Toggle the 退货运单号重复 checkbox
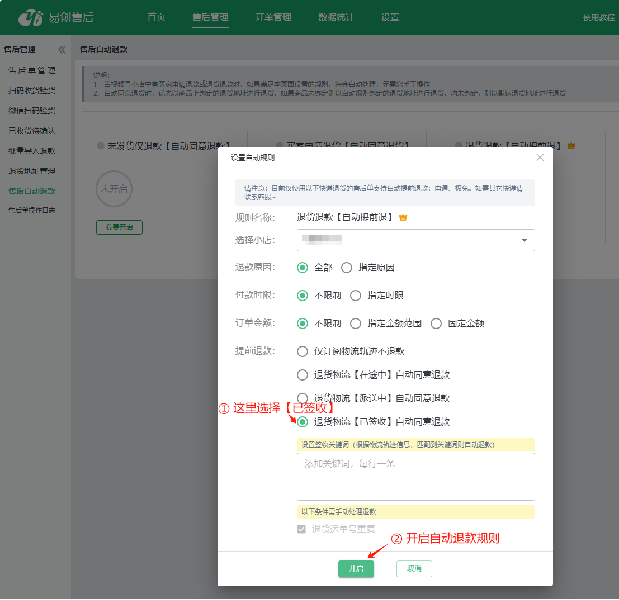This screenshot has height=600, width=619. tap(302, 528)
